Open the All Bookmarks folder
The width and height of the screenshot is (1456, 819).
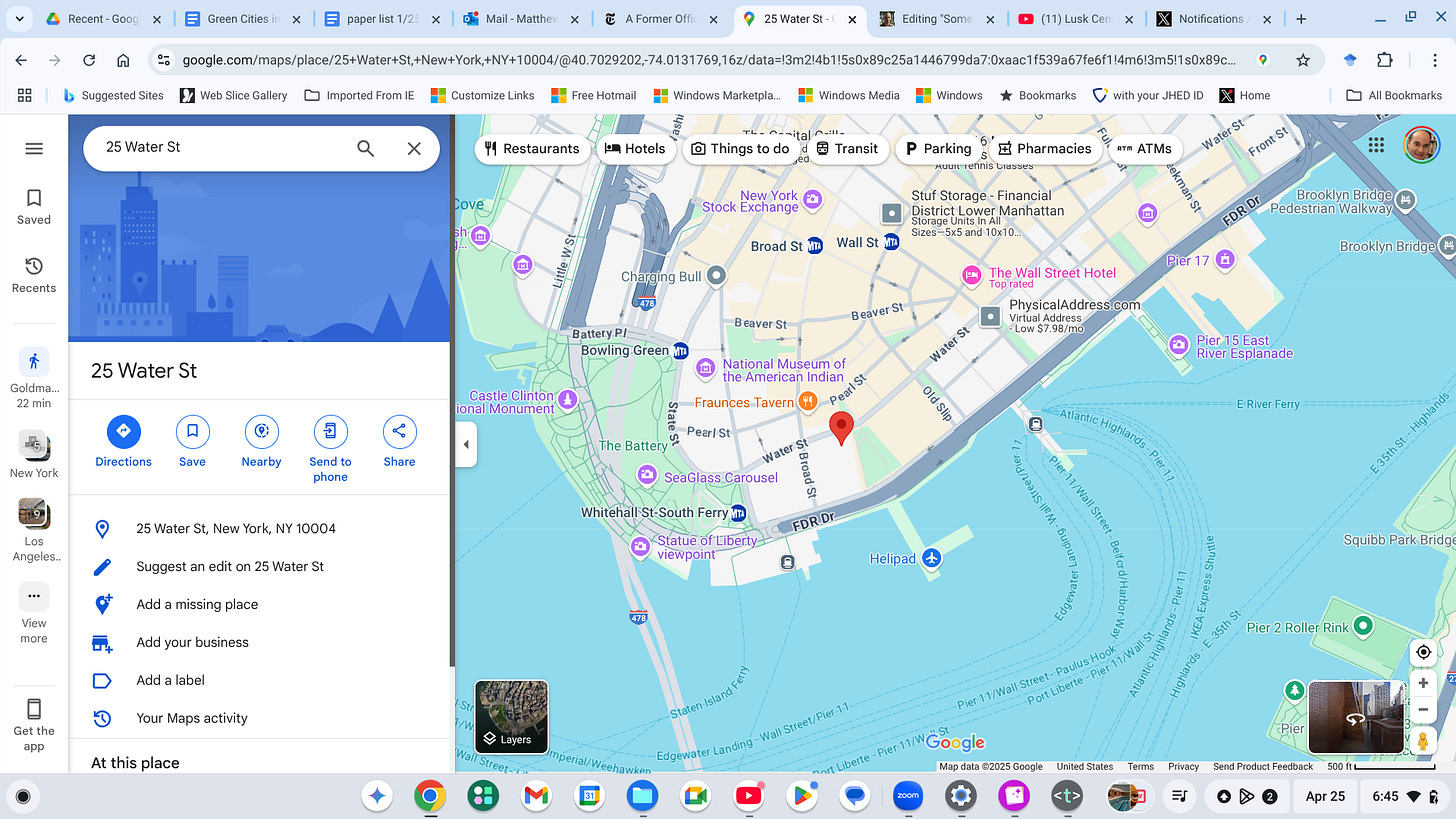tap(1394, 95)
